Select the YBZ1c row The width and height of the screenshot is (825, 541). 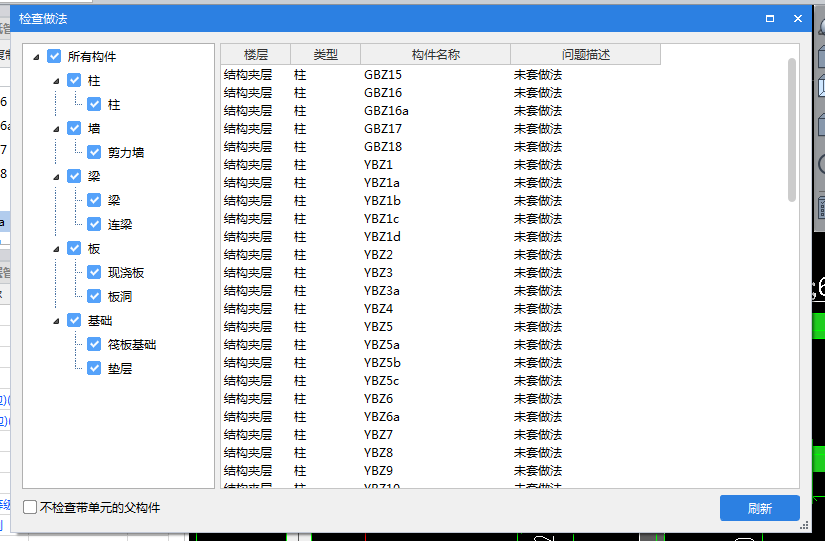pyautogui.click(x=441, y=218)
